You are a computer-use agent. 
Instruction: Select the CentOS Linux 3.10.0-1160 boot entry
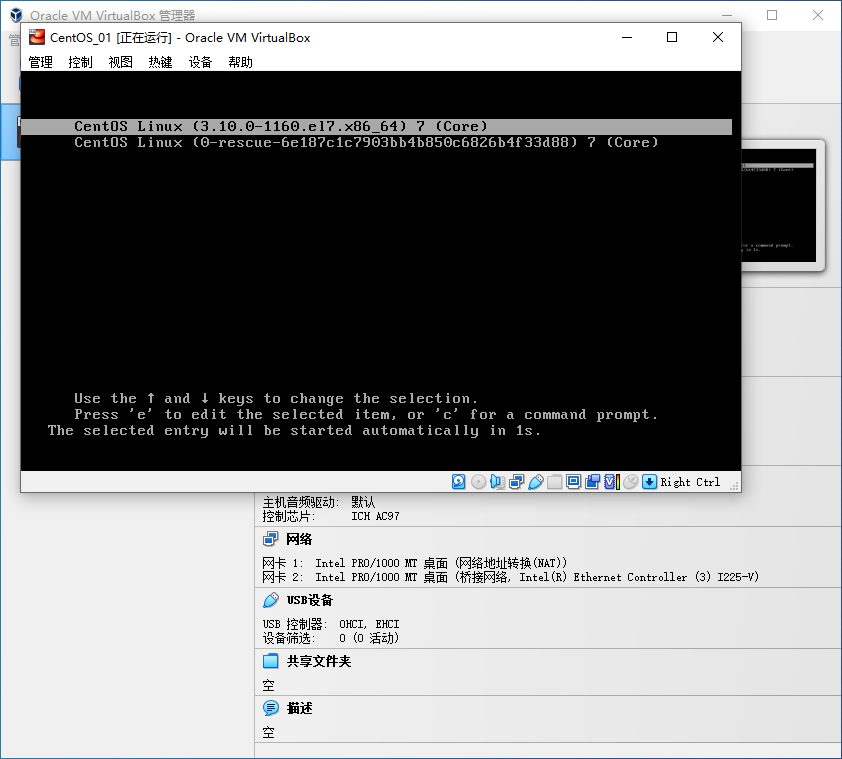point(376,126)
